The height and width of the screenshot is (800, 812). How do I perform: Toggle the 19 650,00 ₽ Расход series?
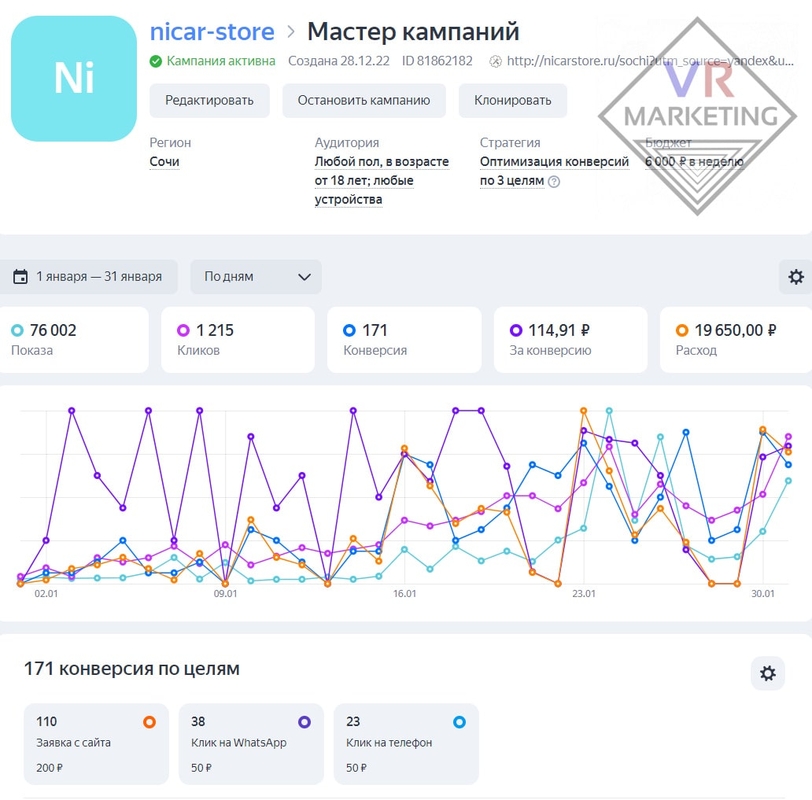click(736, 340)
